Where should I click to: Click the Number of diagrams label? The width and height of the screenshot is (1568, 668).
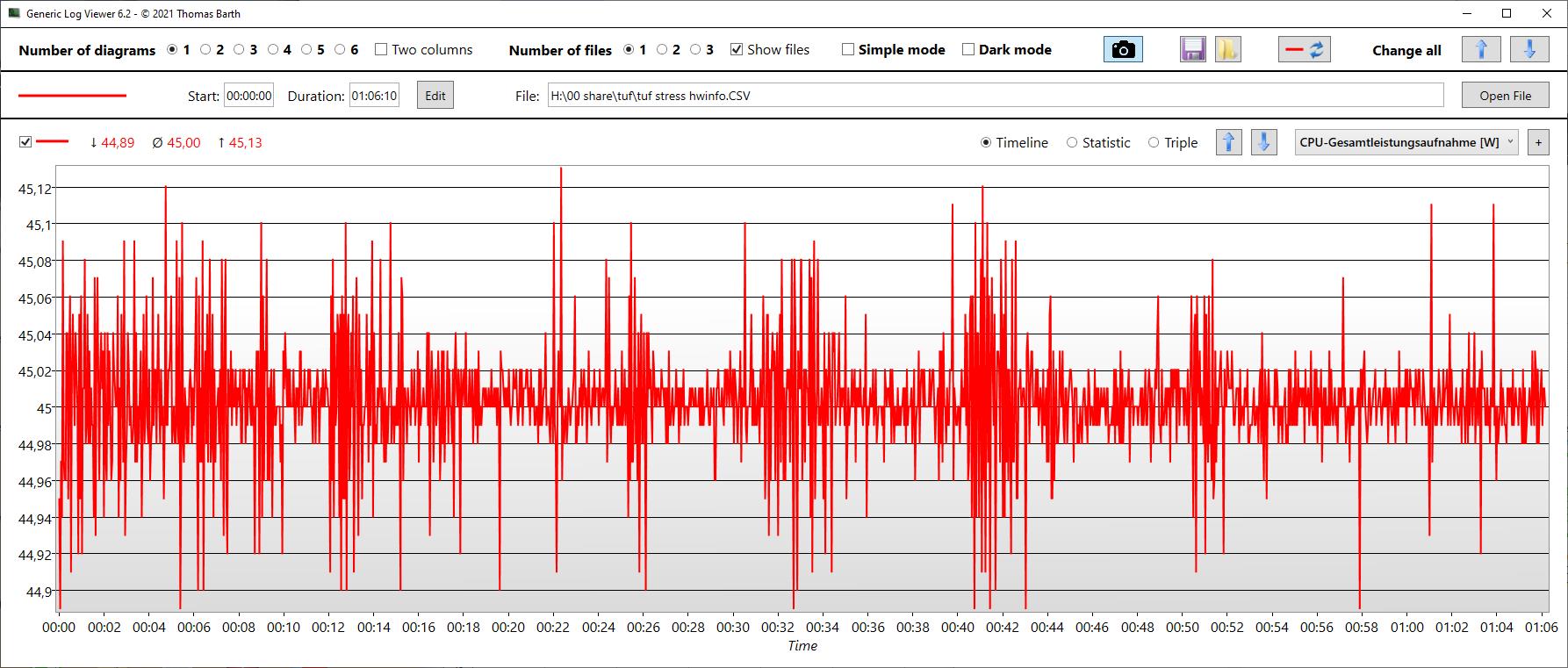[x=87, y=51]
